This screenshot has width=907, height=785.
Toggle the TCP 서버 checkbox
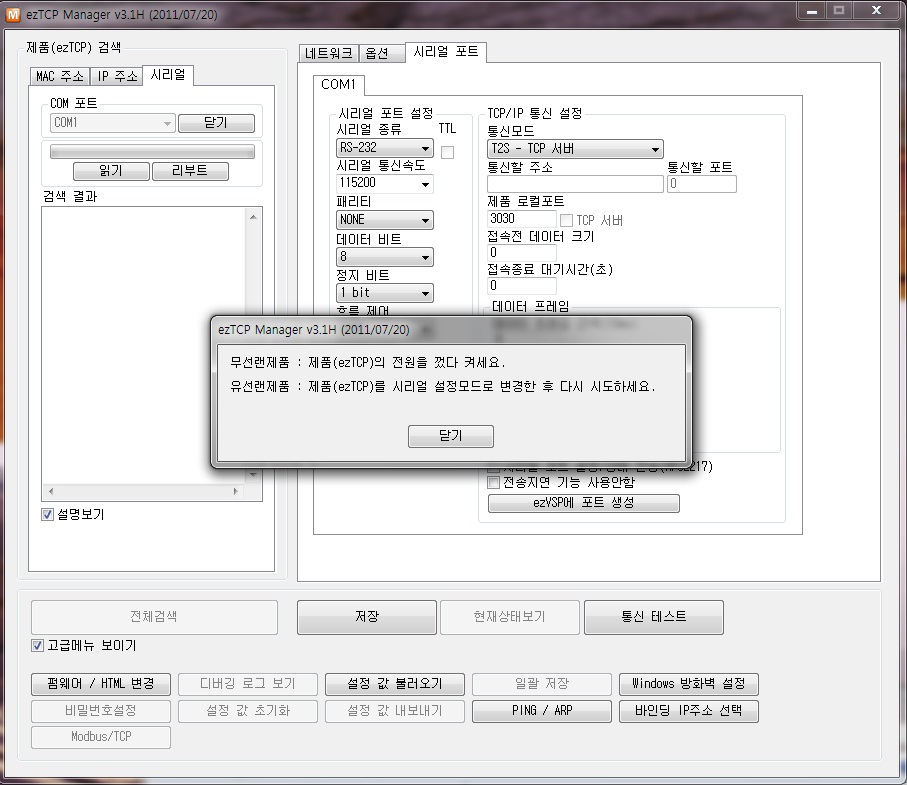[x=566, y=220]
